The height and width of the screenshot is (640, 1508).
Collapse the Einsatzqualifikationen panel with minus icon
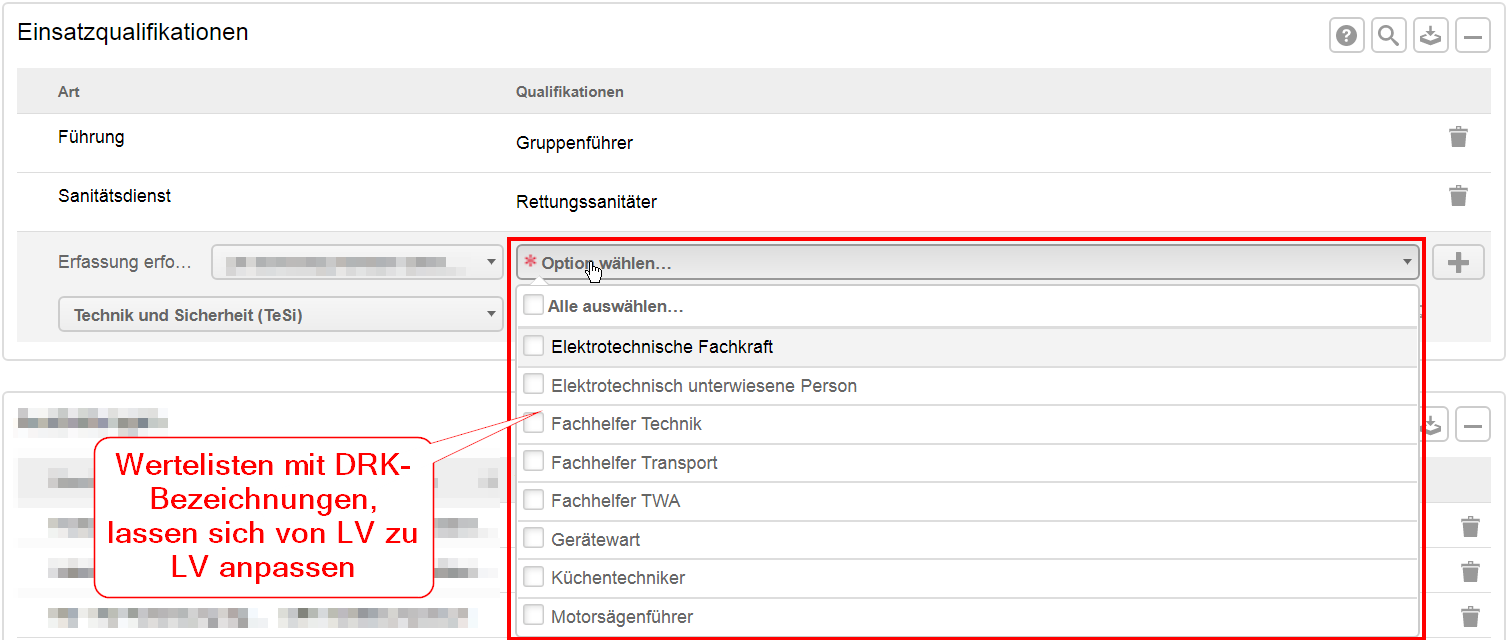[1473, 36]
